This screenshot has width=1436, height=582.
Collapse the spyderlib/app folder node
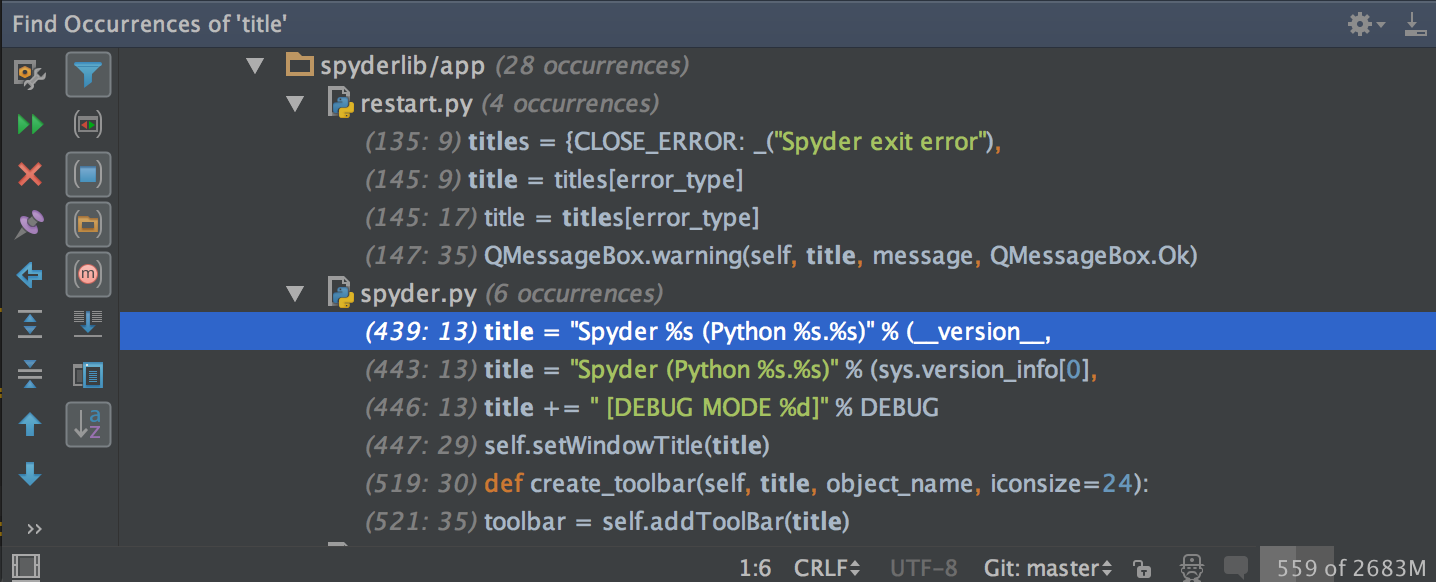255,67
